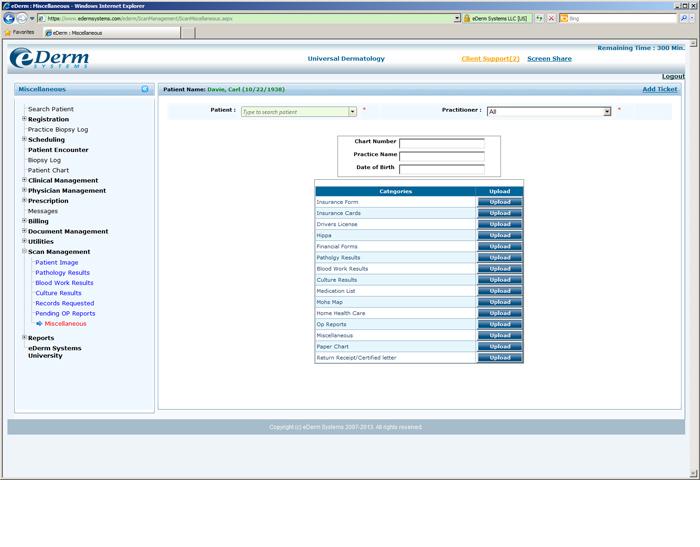Open Records Requested link
The image size is (700, 547).
click(x=65, y=303)
